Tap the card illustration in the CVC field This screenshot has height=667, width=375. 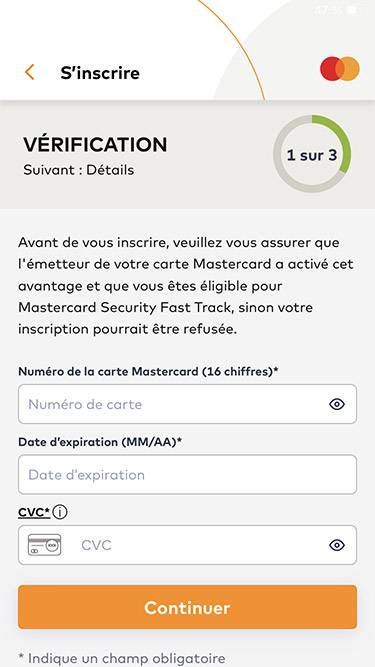click(x=44, y=545)
